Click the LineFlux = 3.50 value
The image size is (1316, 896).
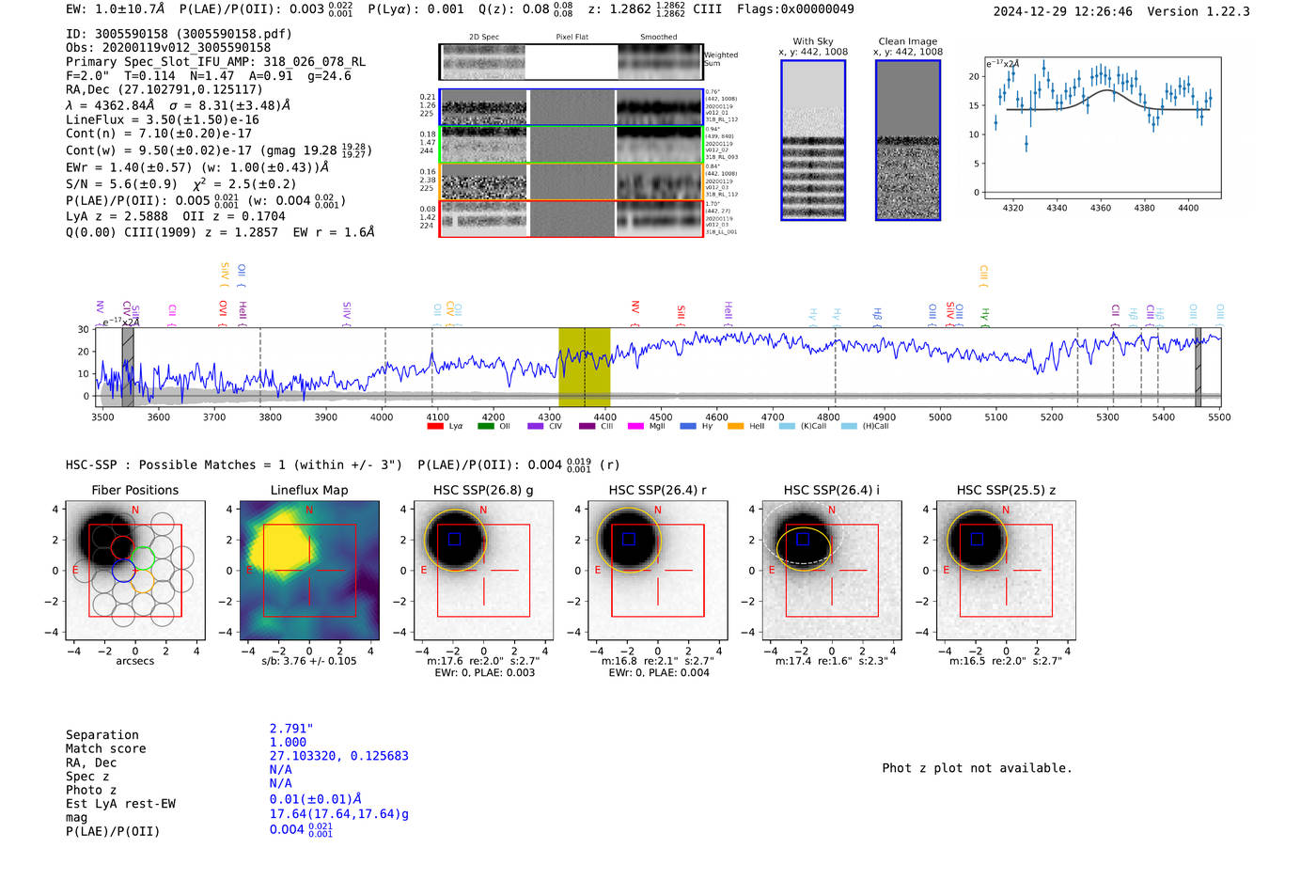pos(163,119)
